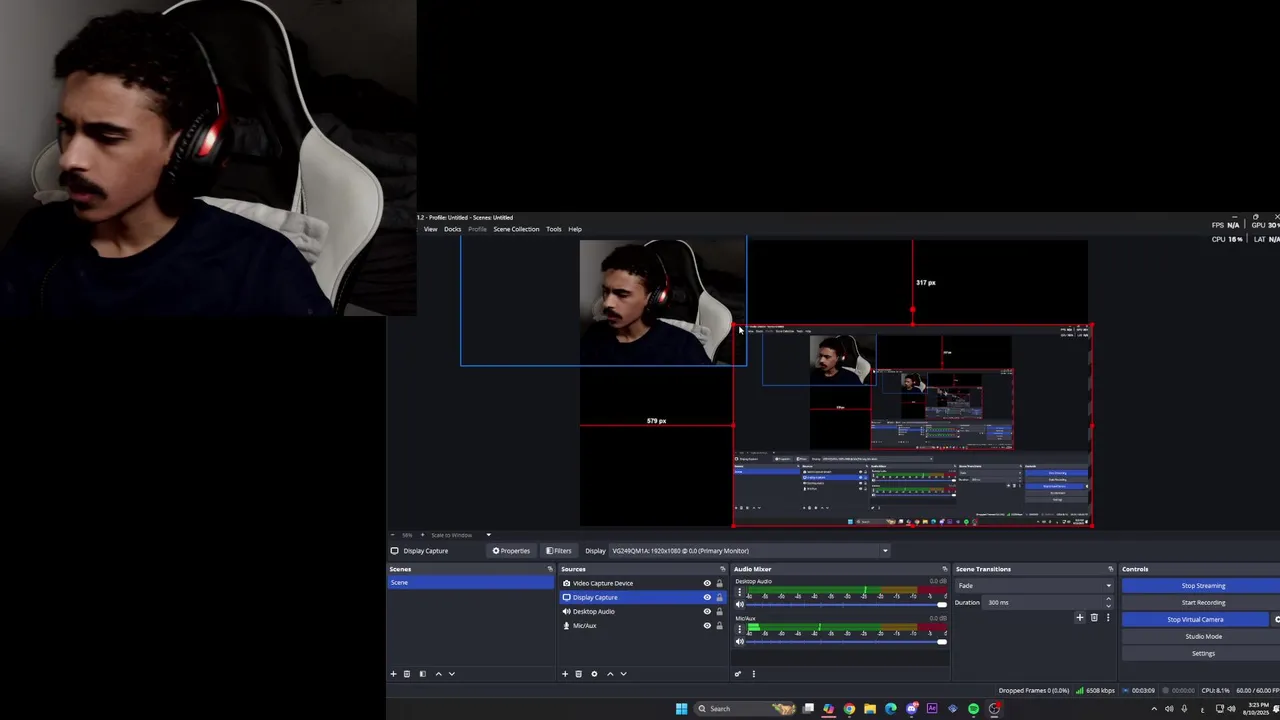1280x720 pixels.
Task: Toggle visibility of Desktop Audio source
Action: click(707, 612)
